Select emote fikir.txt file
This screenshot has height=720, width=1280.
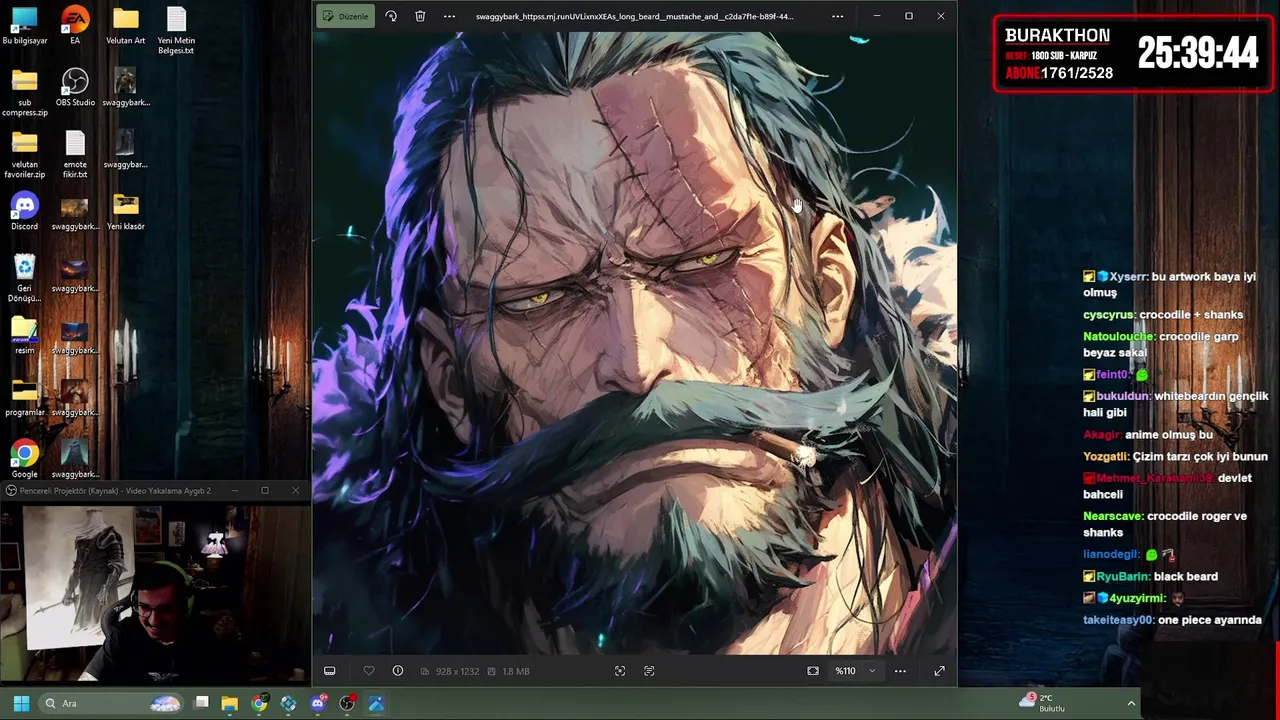pos(75,155)
